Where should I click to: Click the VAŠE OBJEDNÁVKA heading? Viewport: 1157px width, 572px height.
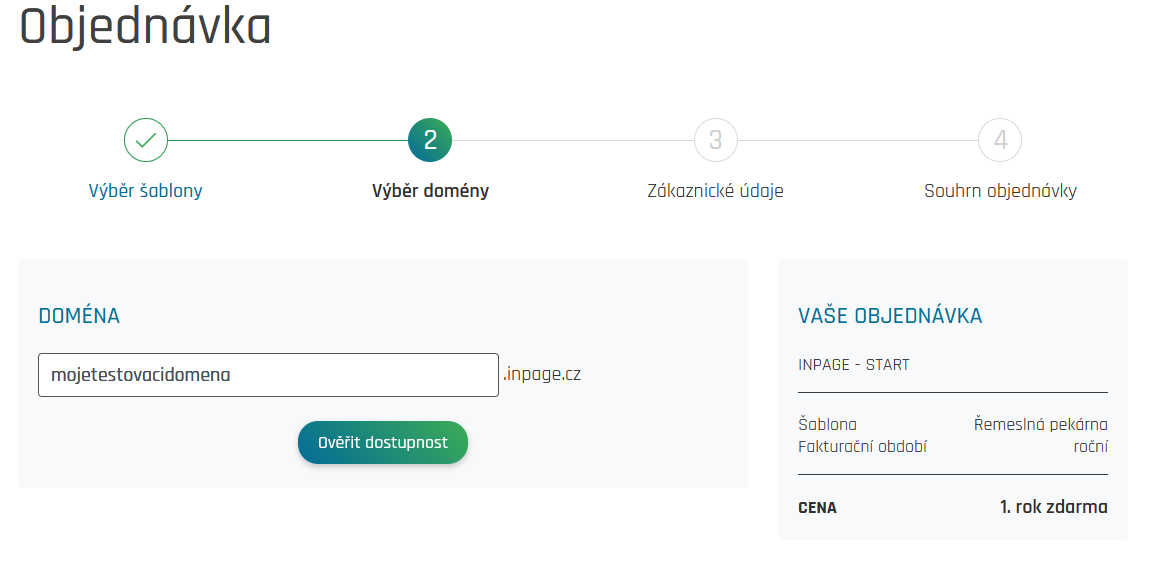tap(890, 316)
